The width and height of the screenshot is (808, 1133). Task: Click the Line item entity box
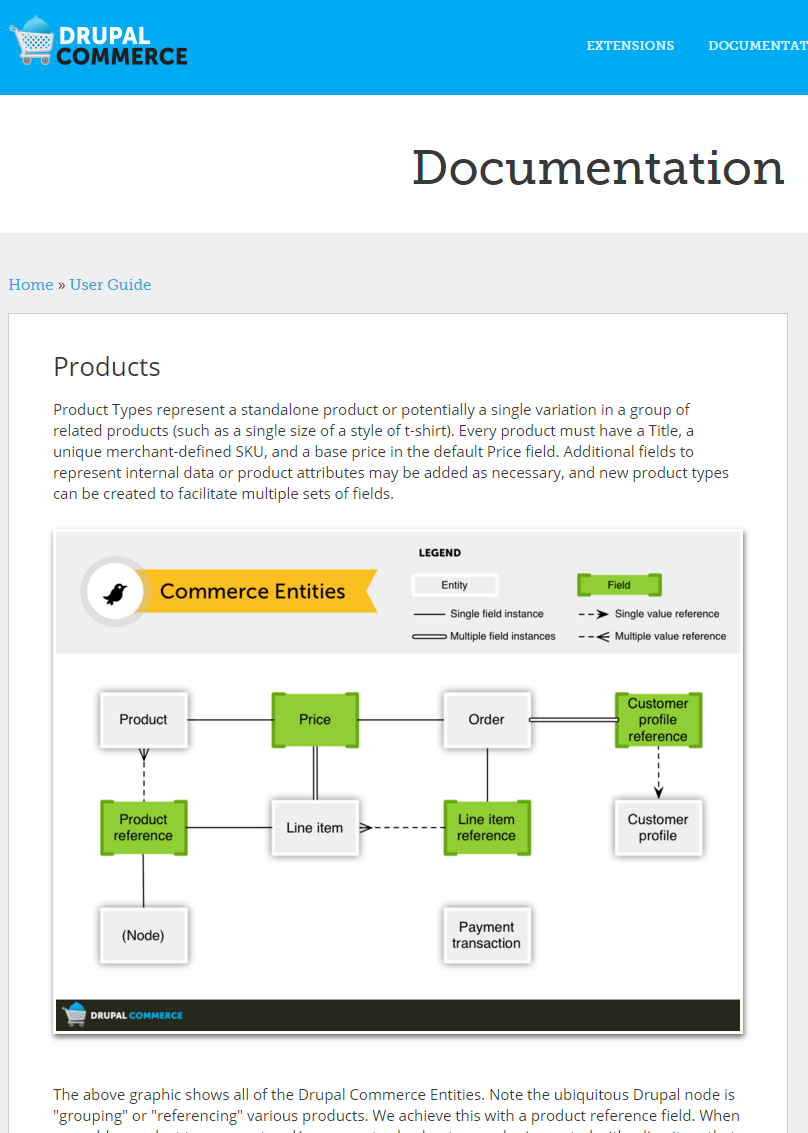(x=315, y=828)
